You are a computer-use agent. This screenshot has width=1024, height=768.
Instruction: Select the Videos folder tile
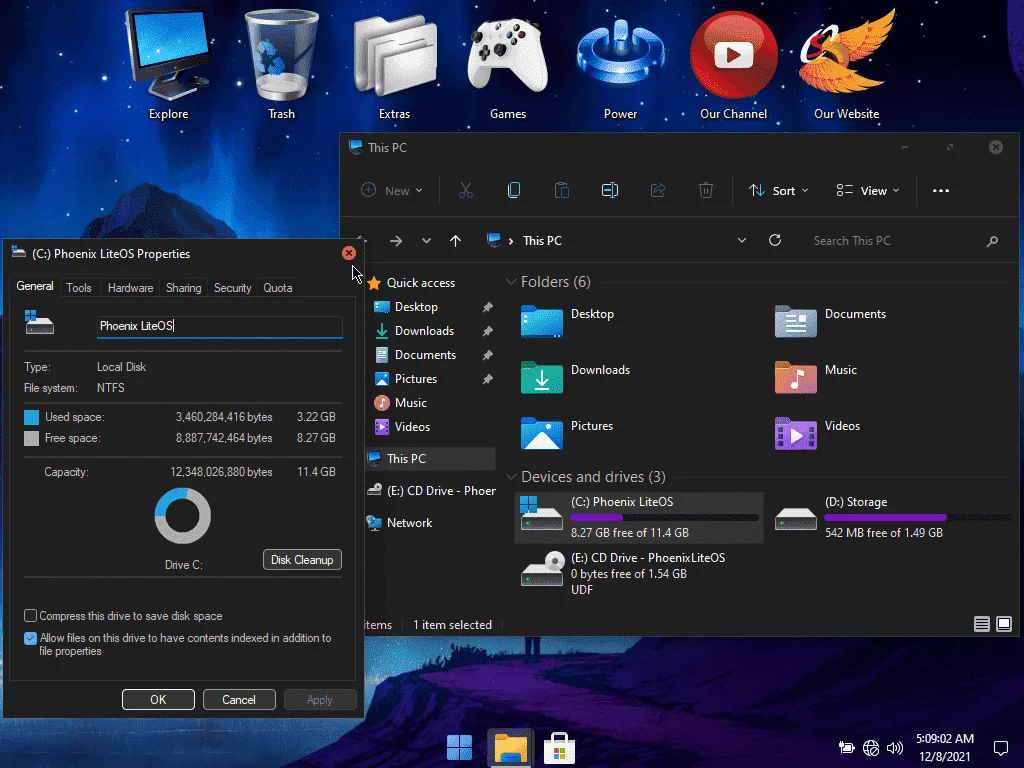(817, 433)
